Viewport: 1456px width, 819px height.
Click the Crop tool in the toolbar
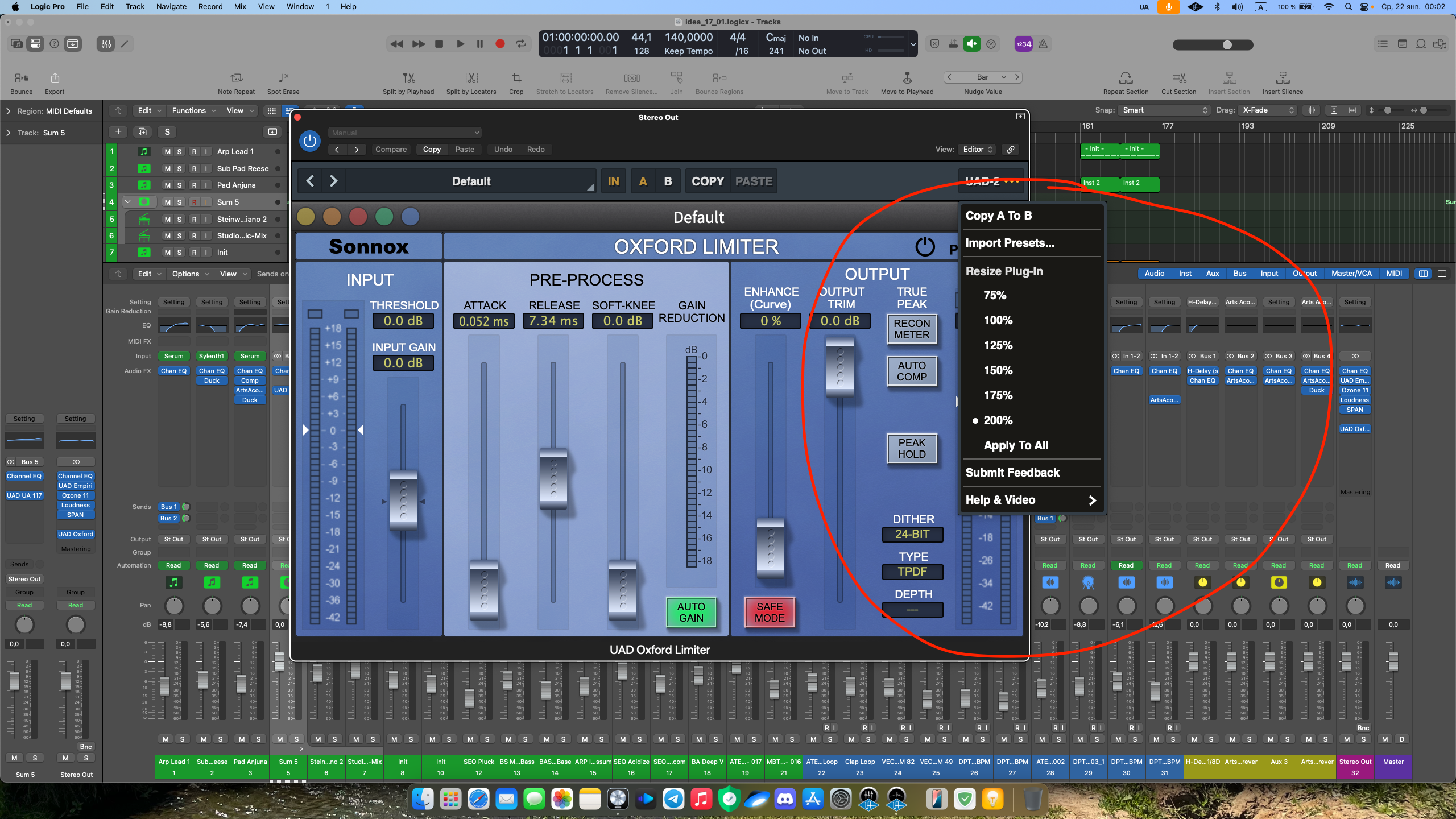(516, 78)
